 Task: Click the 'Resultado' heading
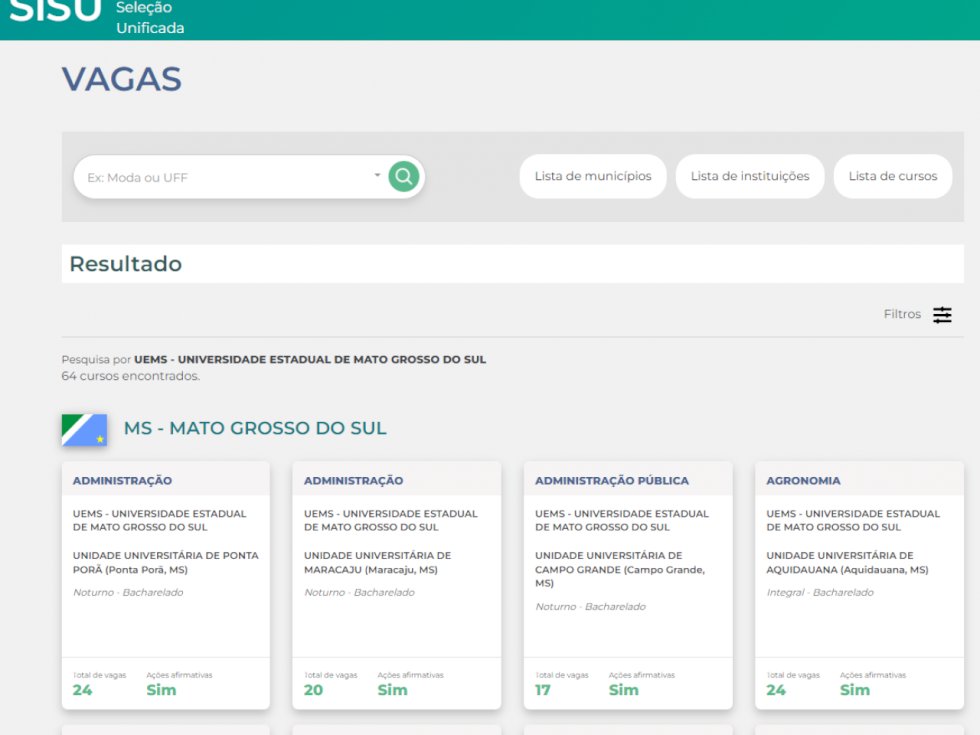(x=126, y=264)
